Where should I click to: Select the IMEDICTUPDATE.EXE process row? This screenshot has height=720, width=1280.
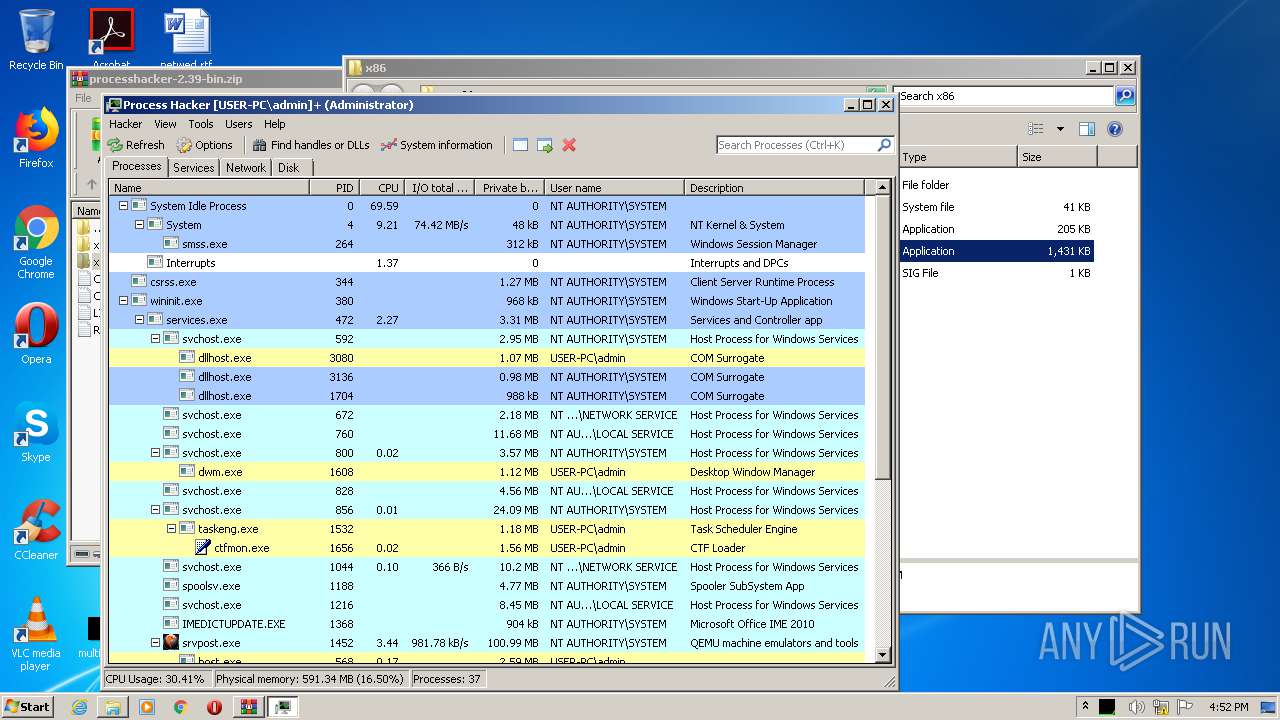[x=486, y=624]
